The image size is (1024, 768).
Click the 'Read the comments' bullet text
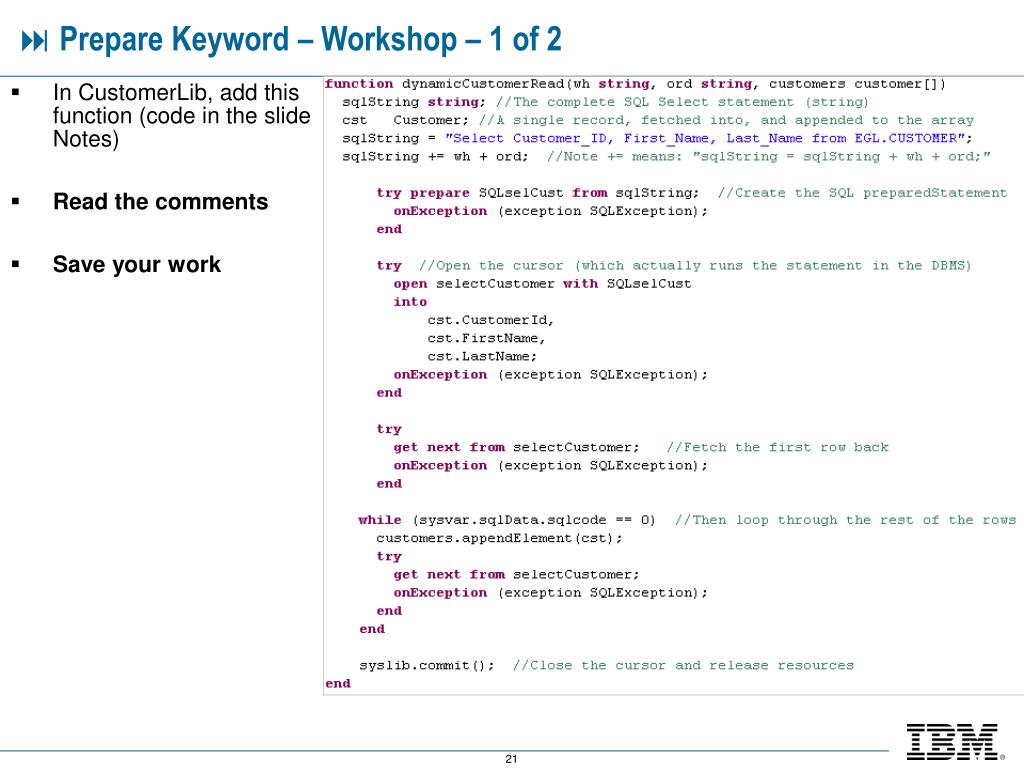coord(161,201)
